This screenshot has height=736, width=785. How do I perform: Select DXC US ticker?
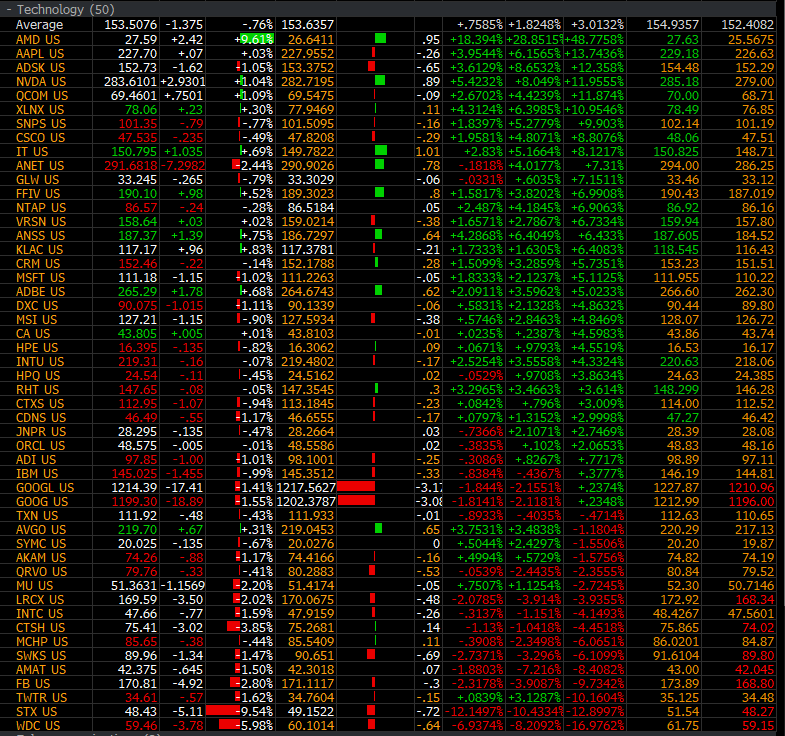[x=37, y=306]
